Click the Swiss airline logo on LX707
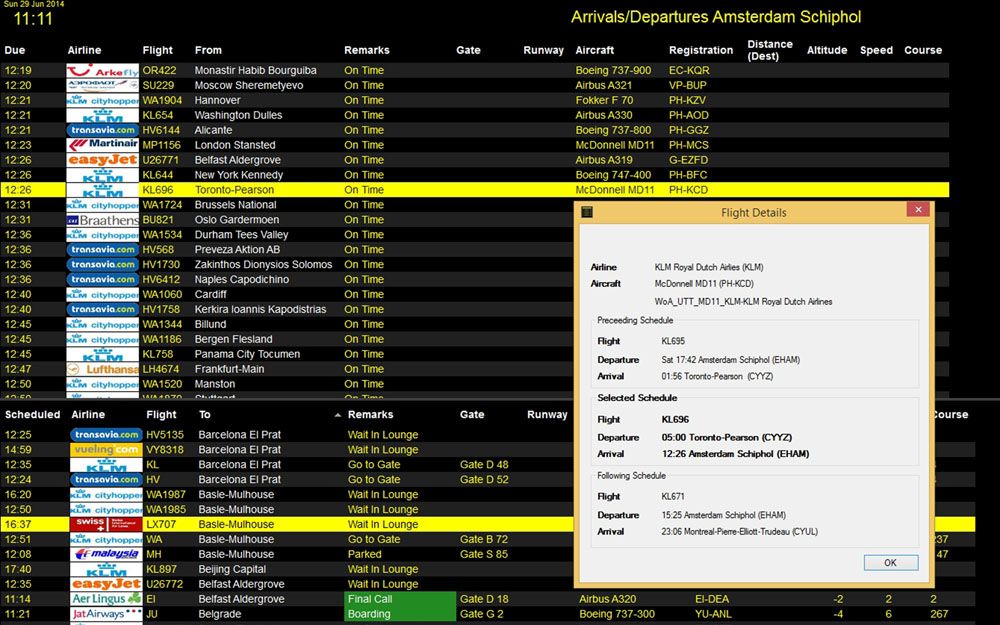 click(105, 524)
